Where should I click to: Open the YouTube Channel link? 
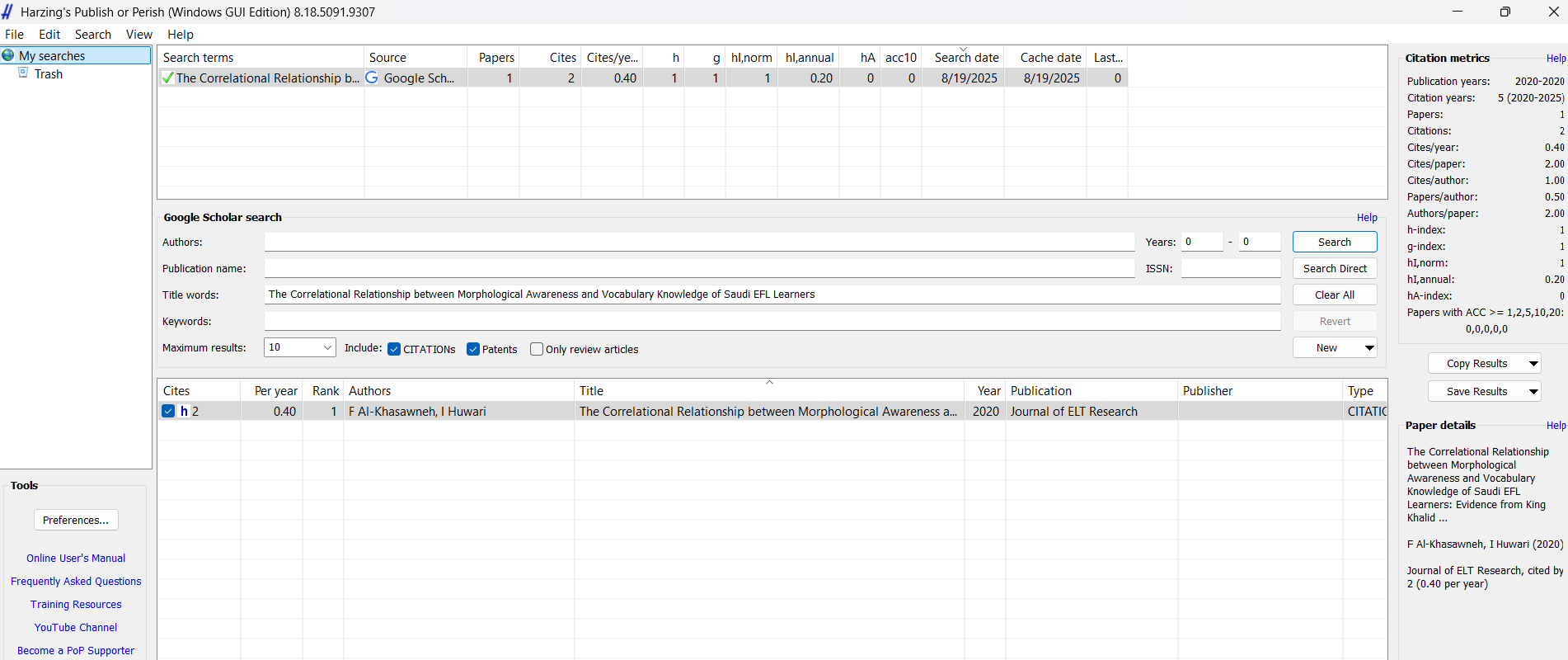[x=76, y=628]
